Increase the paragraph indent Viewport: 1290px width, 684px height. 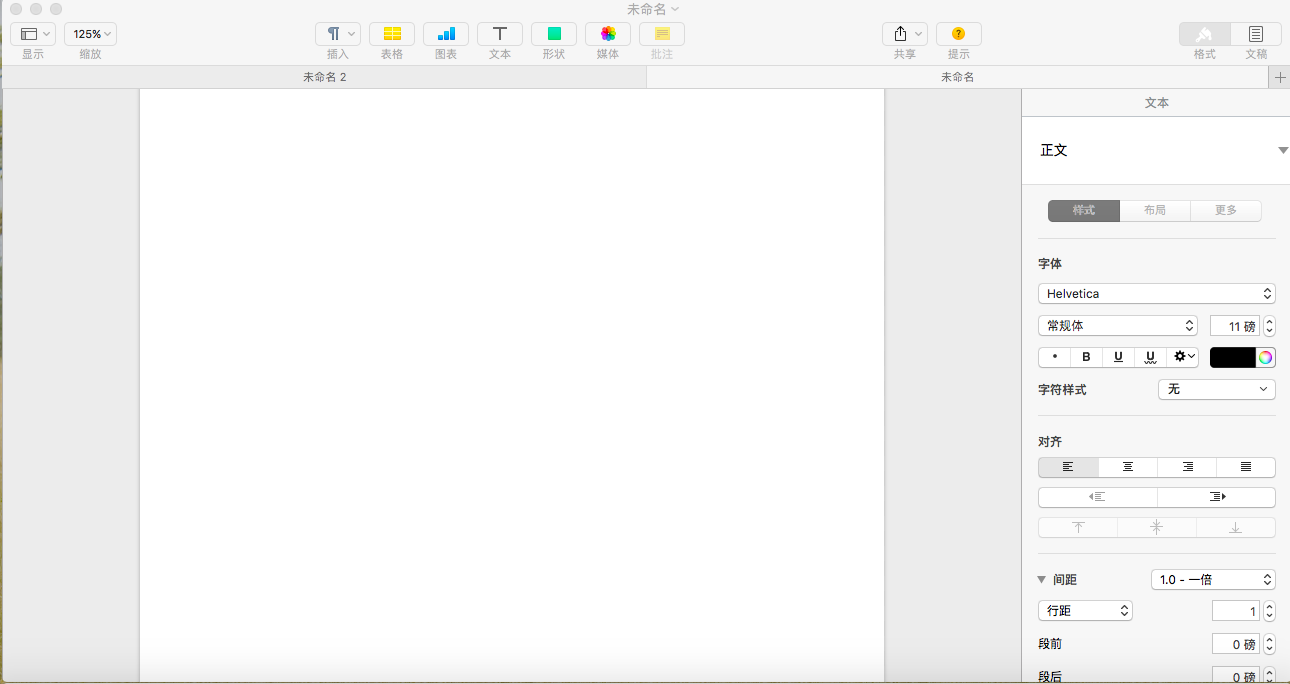pos(1216,497)
